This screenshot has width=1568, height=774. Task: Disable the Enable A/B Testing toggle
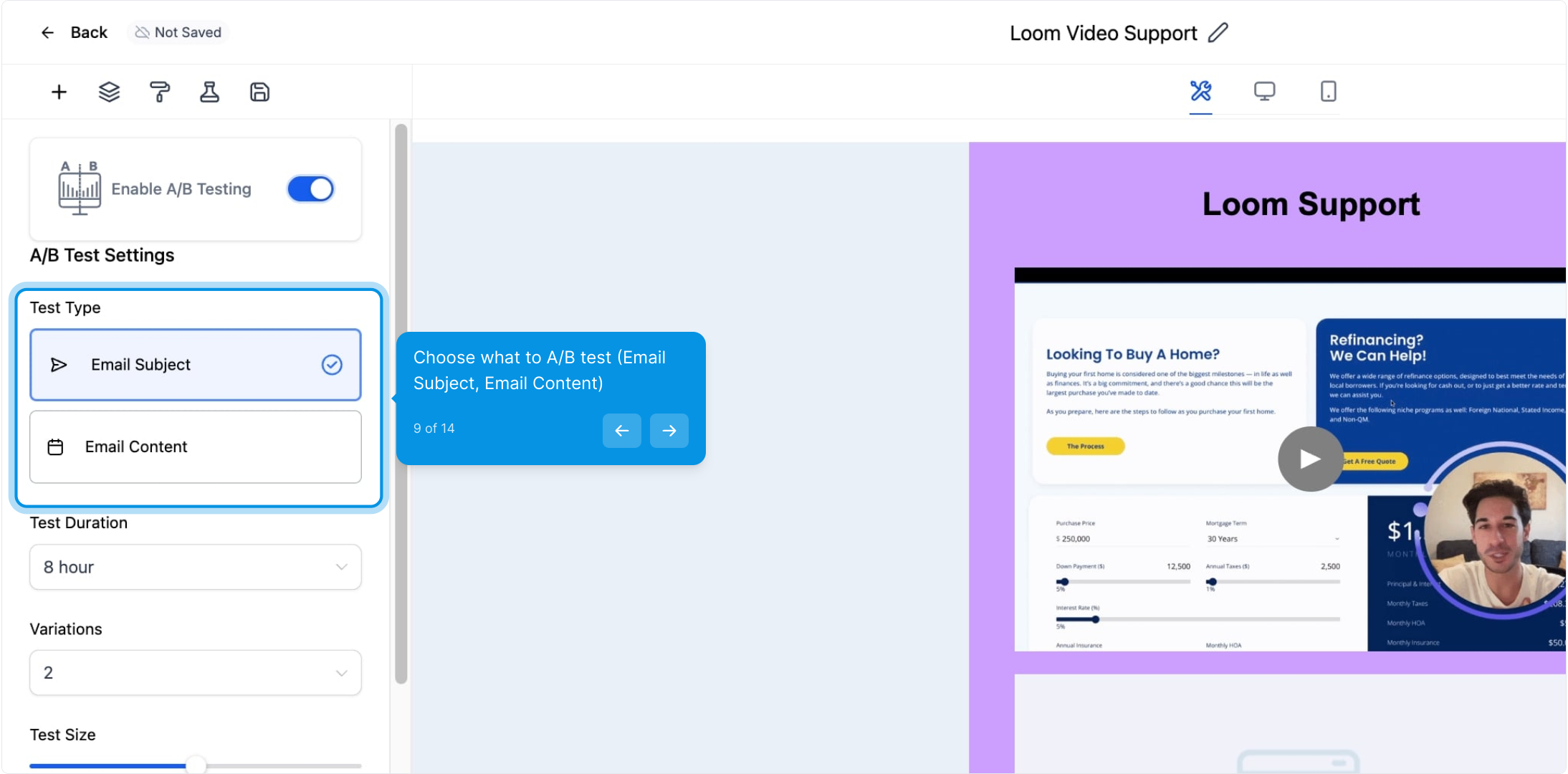coord(310,189)
